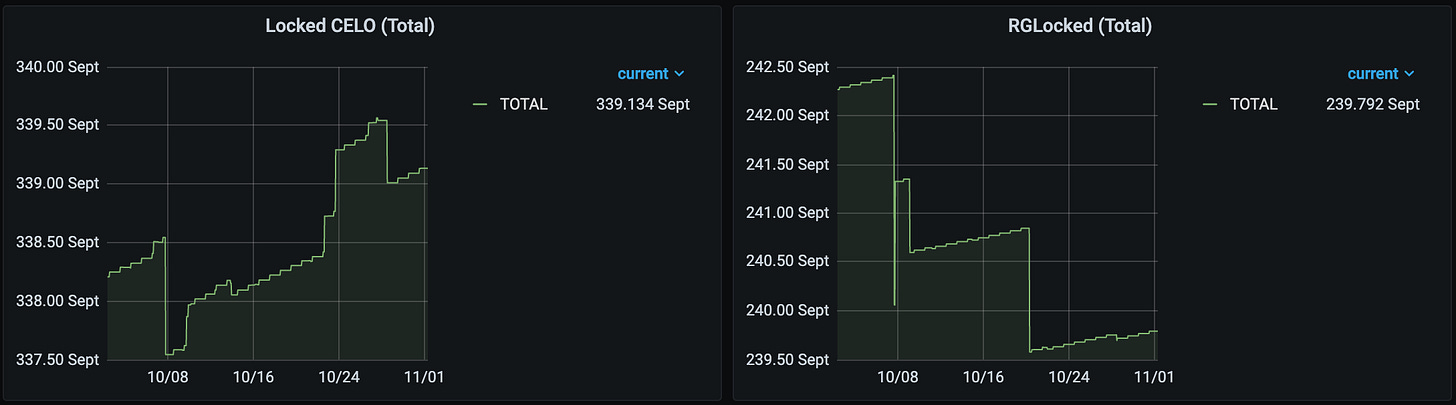1456x405 pixels.
Task: Click the peak near 339.50 on Locked CELO graph
Action: point(377,119)
